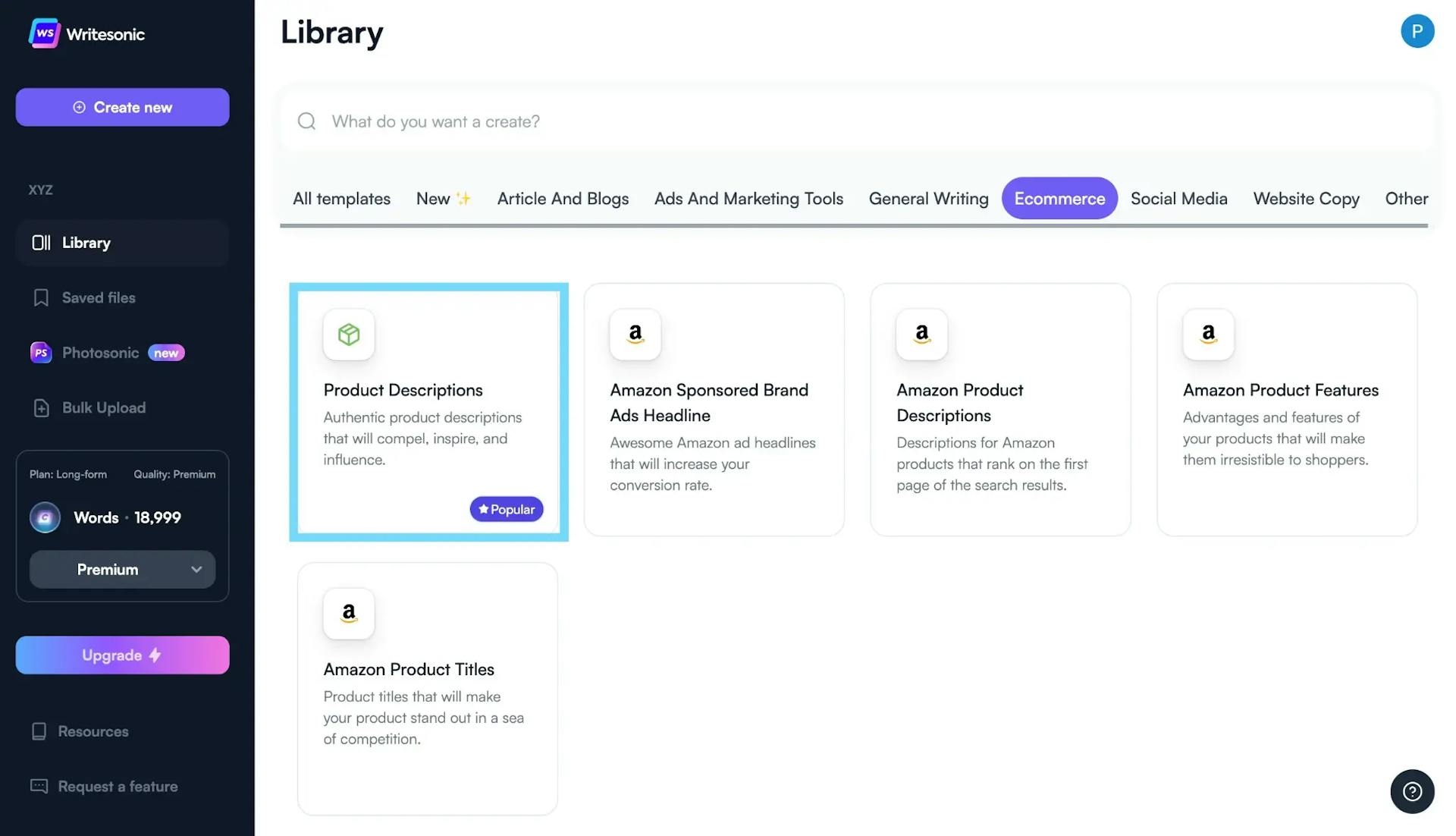The width and height of the screenshot is (1456, 836).
Task: Click the Library icon in the sidebar
Action: click(42, 242)
